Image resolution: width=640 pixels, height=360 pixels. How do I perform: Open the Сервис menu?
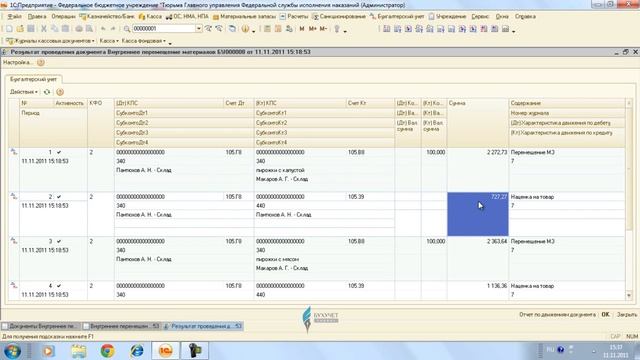(480, 17)
